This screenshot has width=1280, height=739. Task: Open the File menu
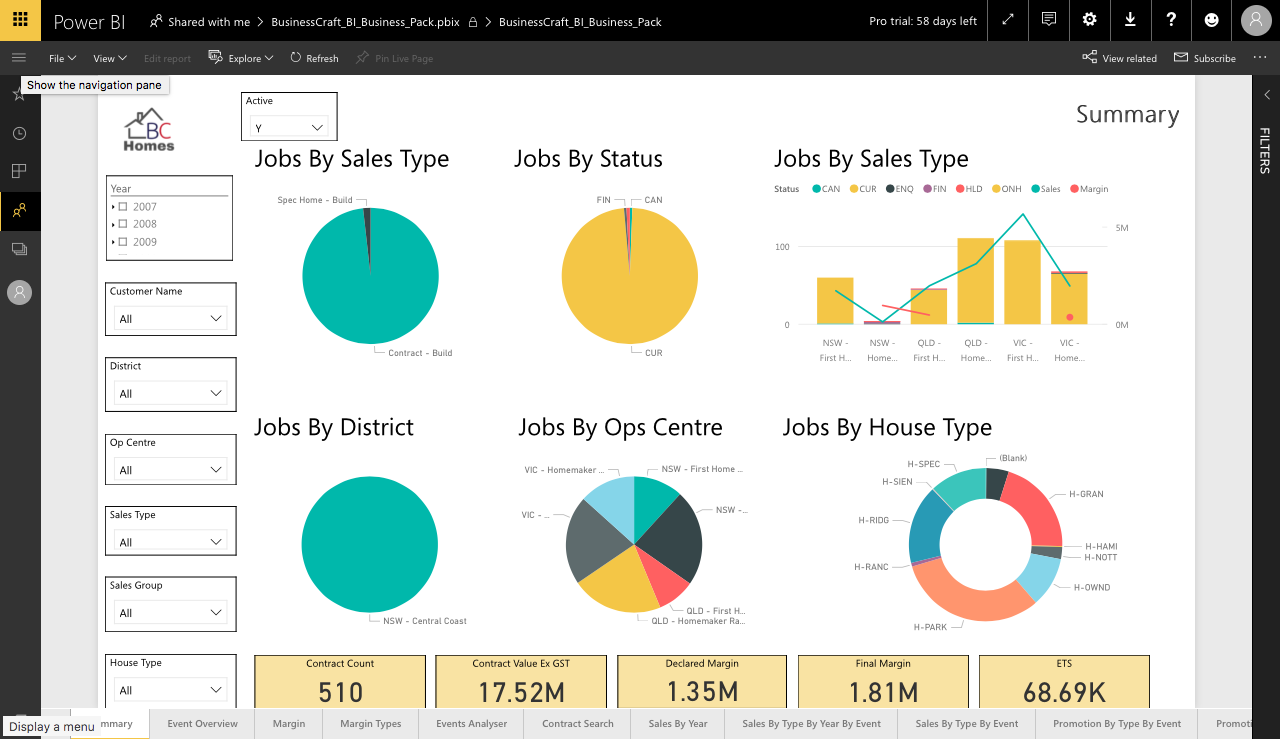[x=62, y=58]
